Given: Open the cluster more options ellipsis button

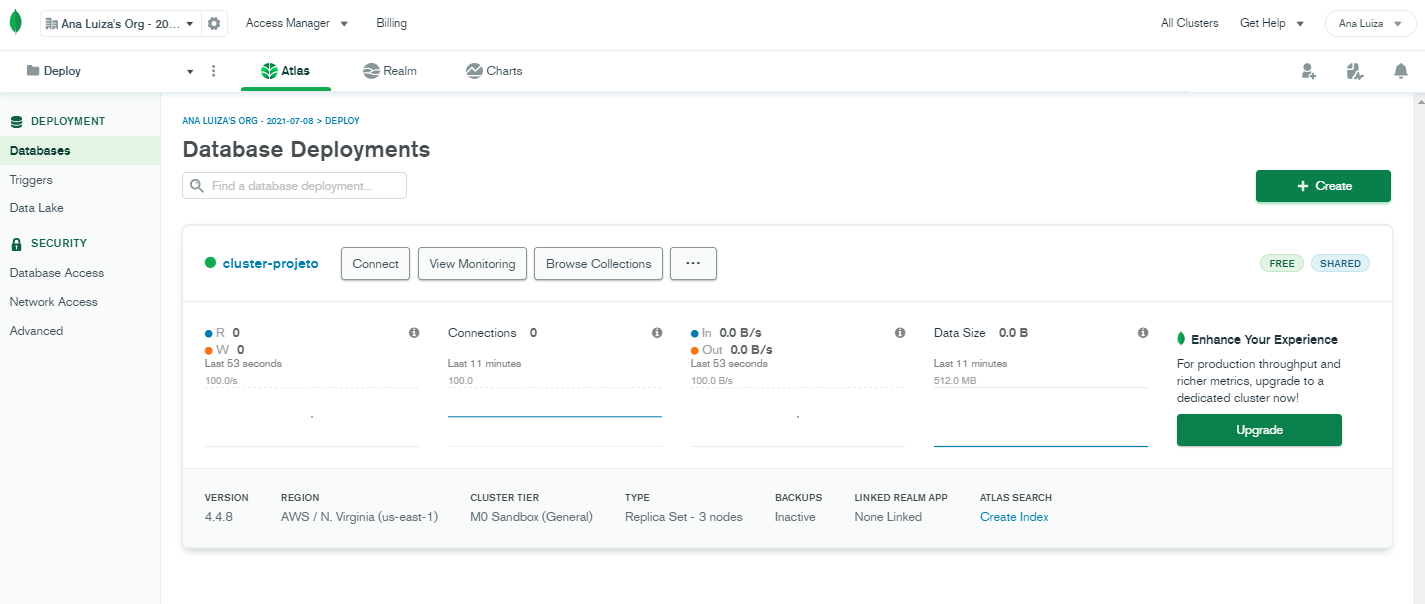Looking at the screenshot, I should (x=693, y=264).
